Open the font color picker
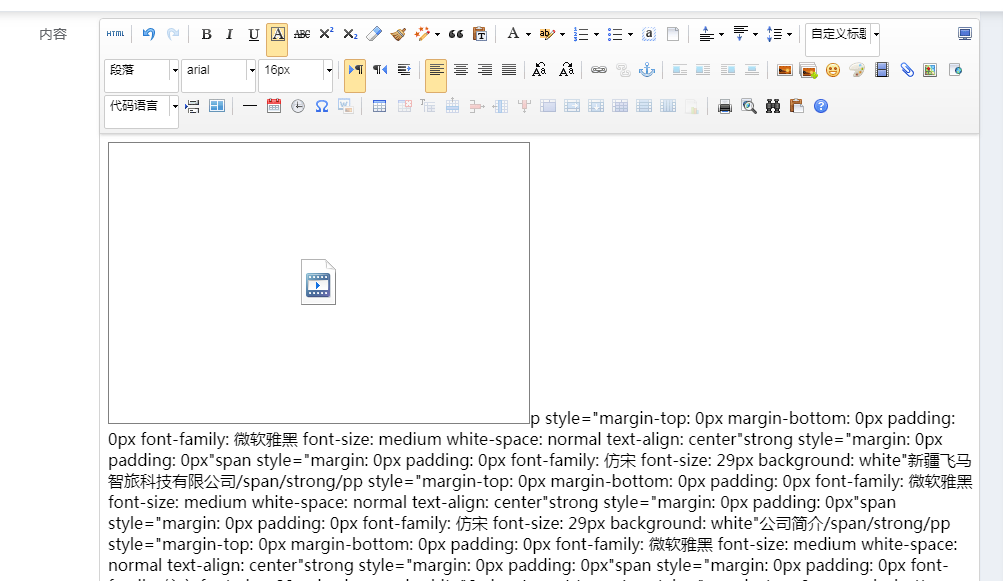1003x581 pixels. 518,34
